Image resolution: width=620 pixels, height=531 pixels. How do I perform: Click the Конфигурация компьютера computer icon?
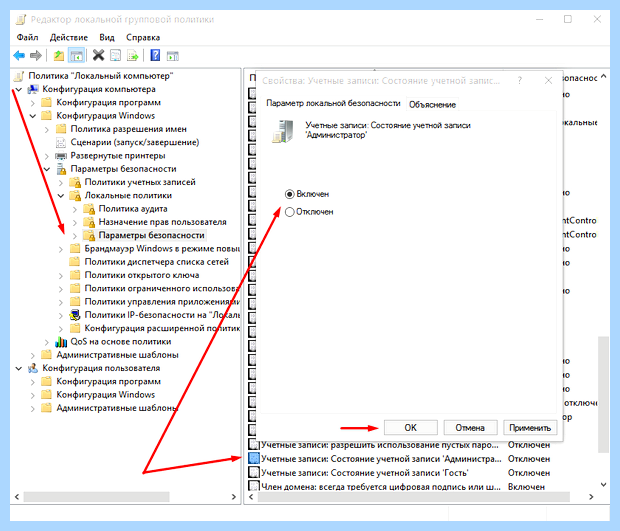33,89
